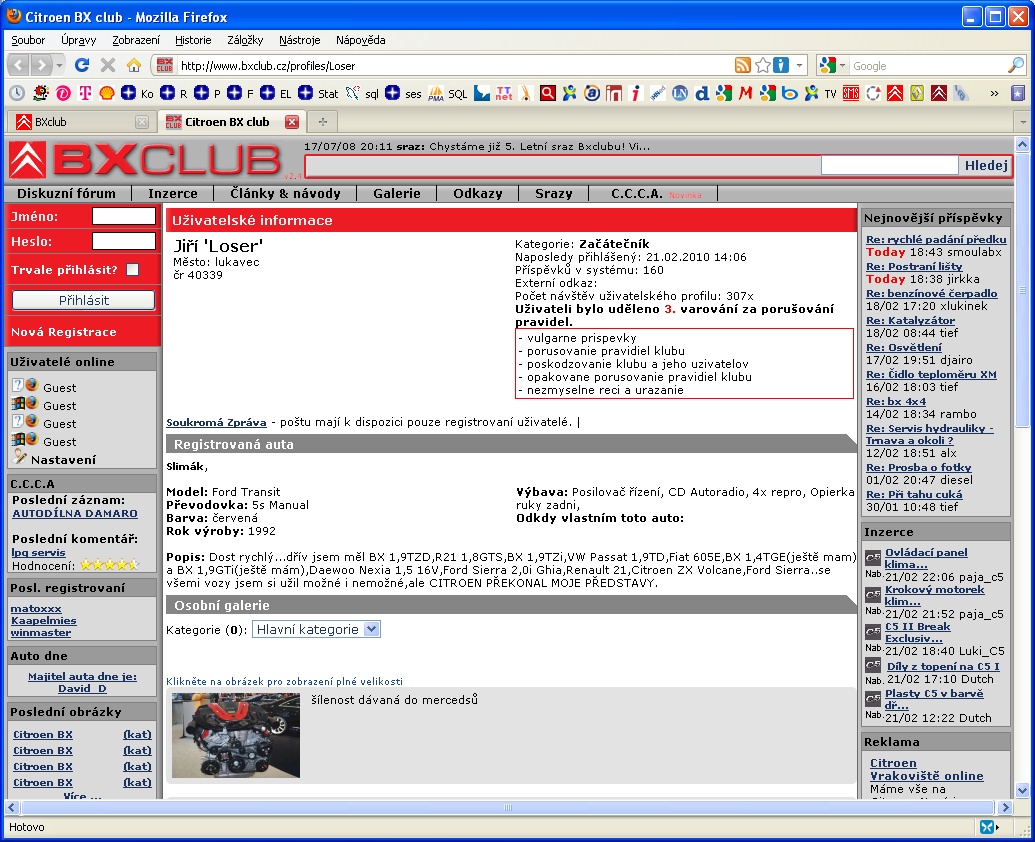Open the T-Mobile bookmark icon

click(85, 94)
